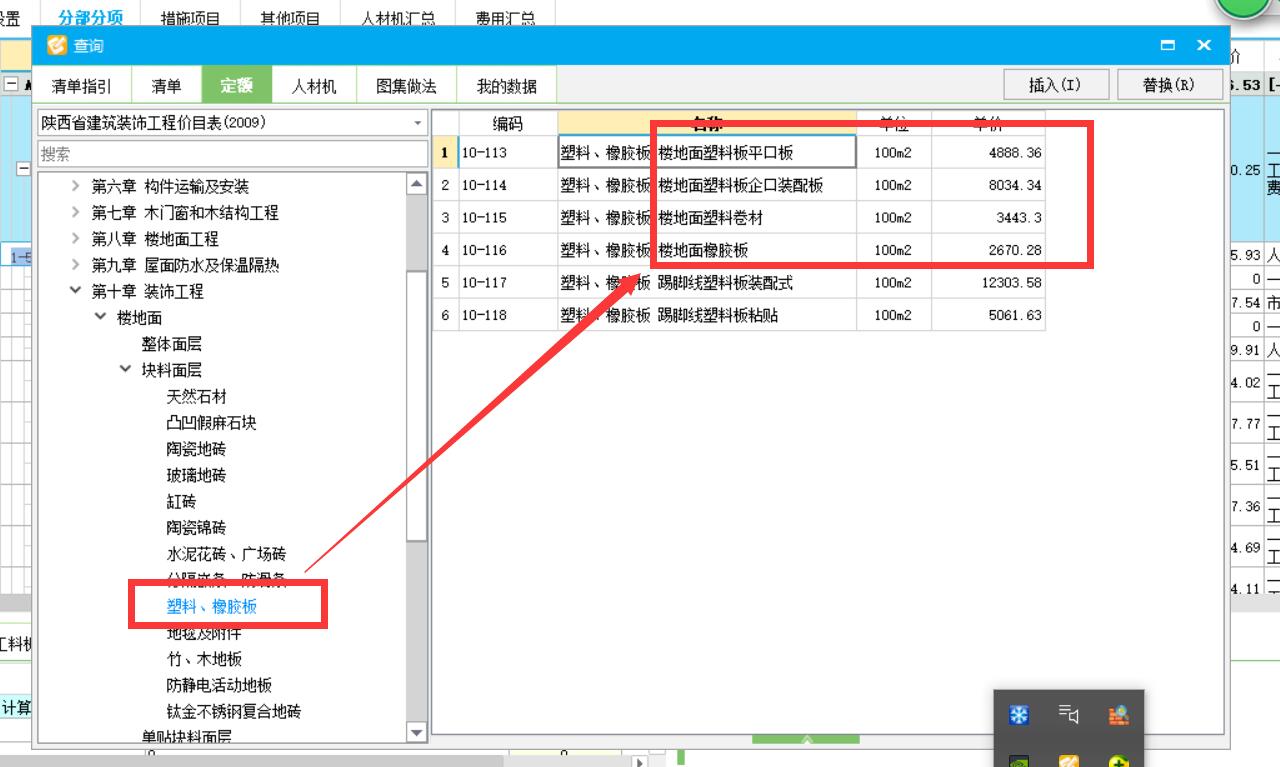Select 整体面层 in the tree
Image resolution: width=1280 pixels, height=767 pixels.
171,344
